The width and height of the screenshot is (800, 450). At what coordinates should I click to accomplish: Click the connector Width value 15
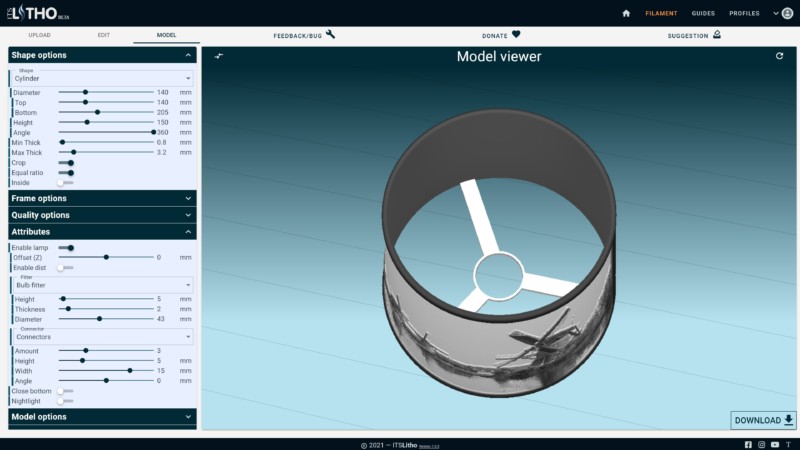161,371
